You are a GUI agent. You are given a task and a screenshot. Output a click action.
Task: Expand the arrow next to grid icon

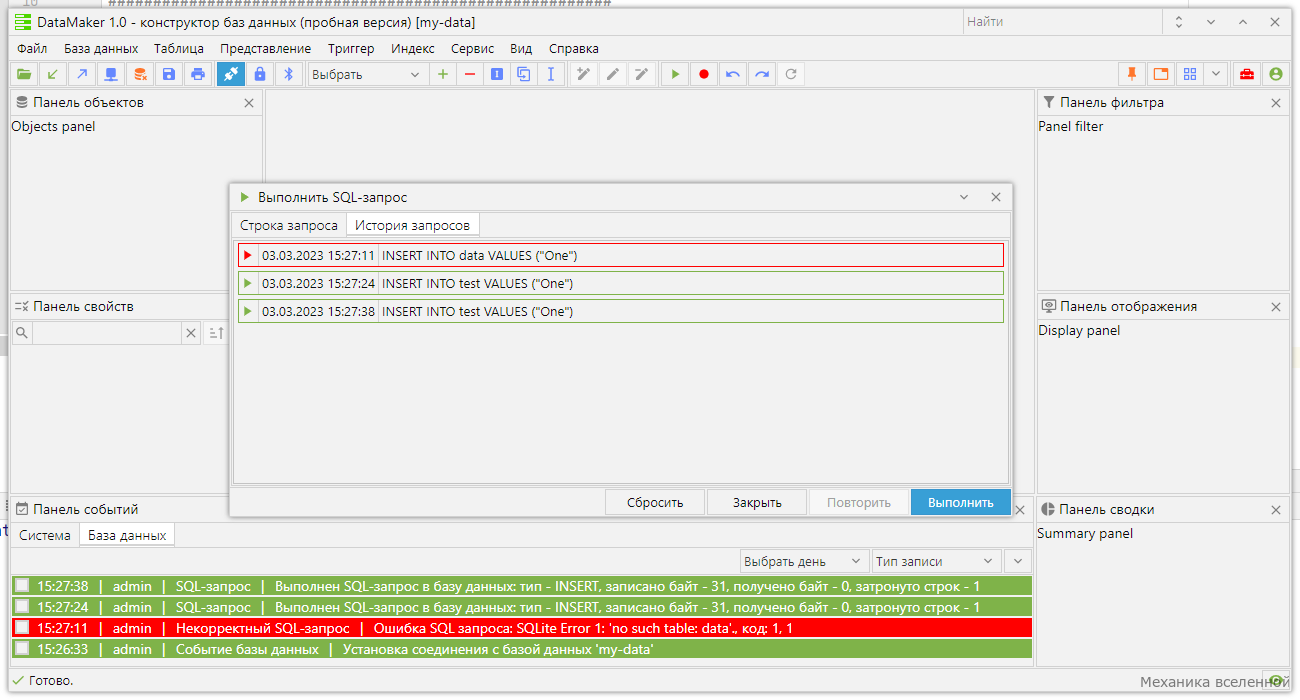pyautogui.click(x=1216, y=74)
